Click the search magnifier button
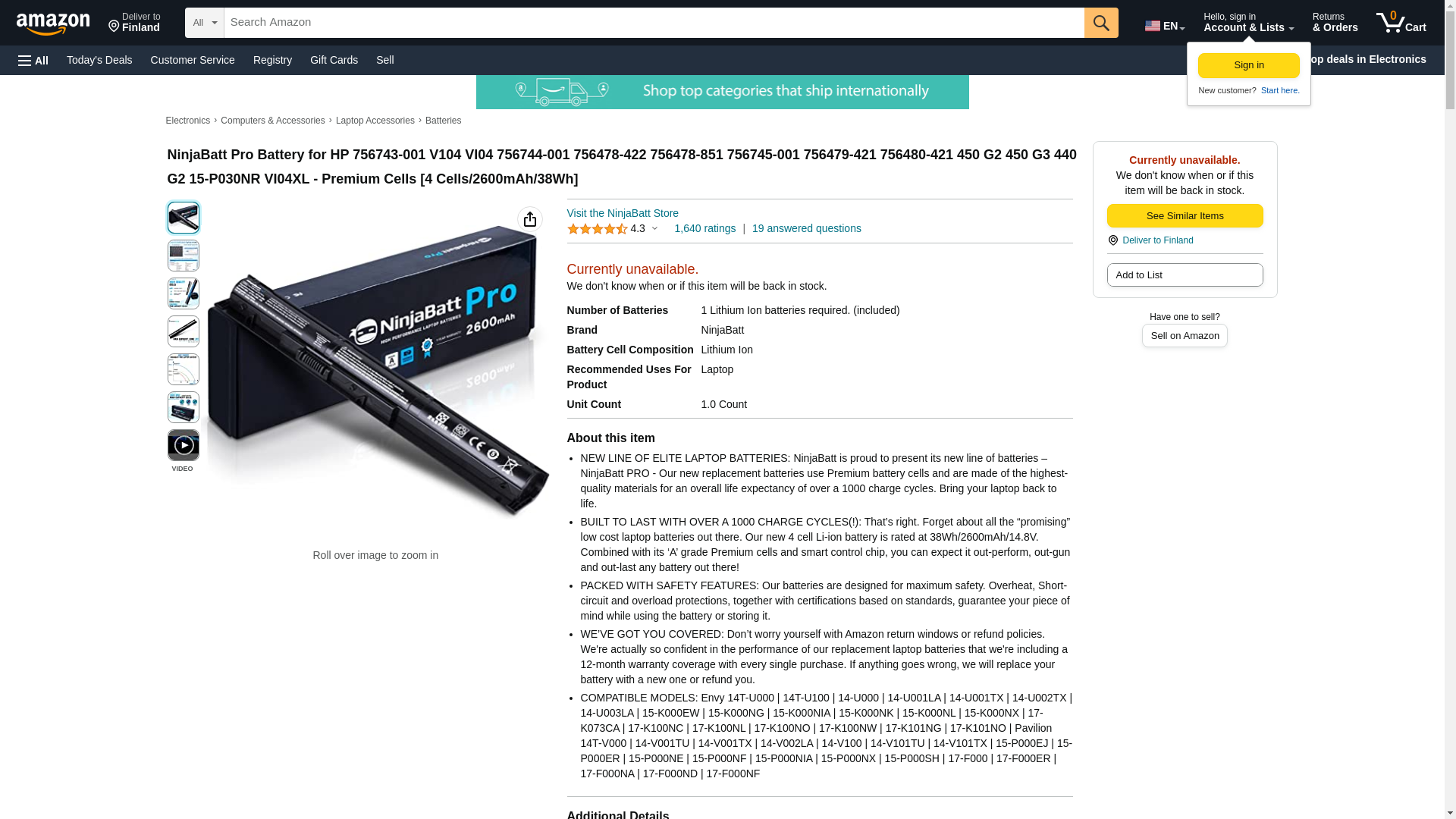Screen dimensions: 1456x819 pyautogui.click(x=1101, y=23)
